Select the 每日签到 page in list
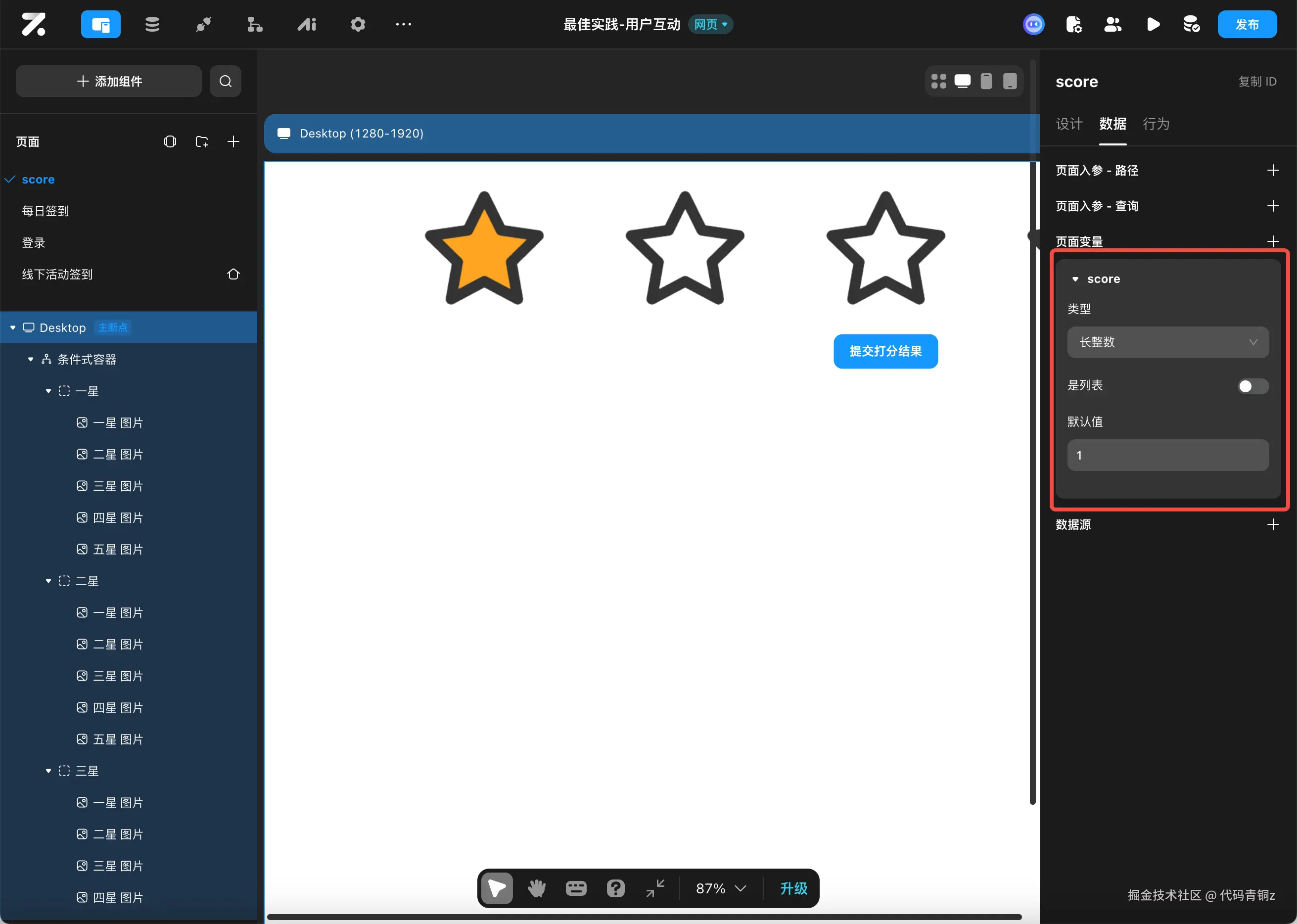 point(46,211)
